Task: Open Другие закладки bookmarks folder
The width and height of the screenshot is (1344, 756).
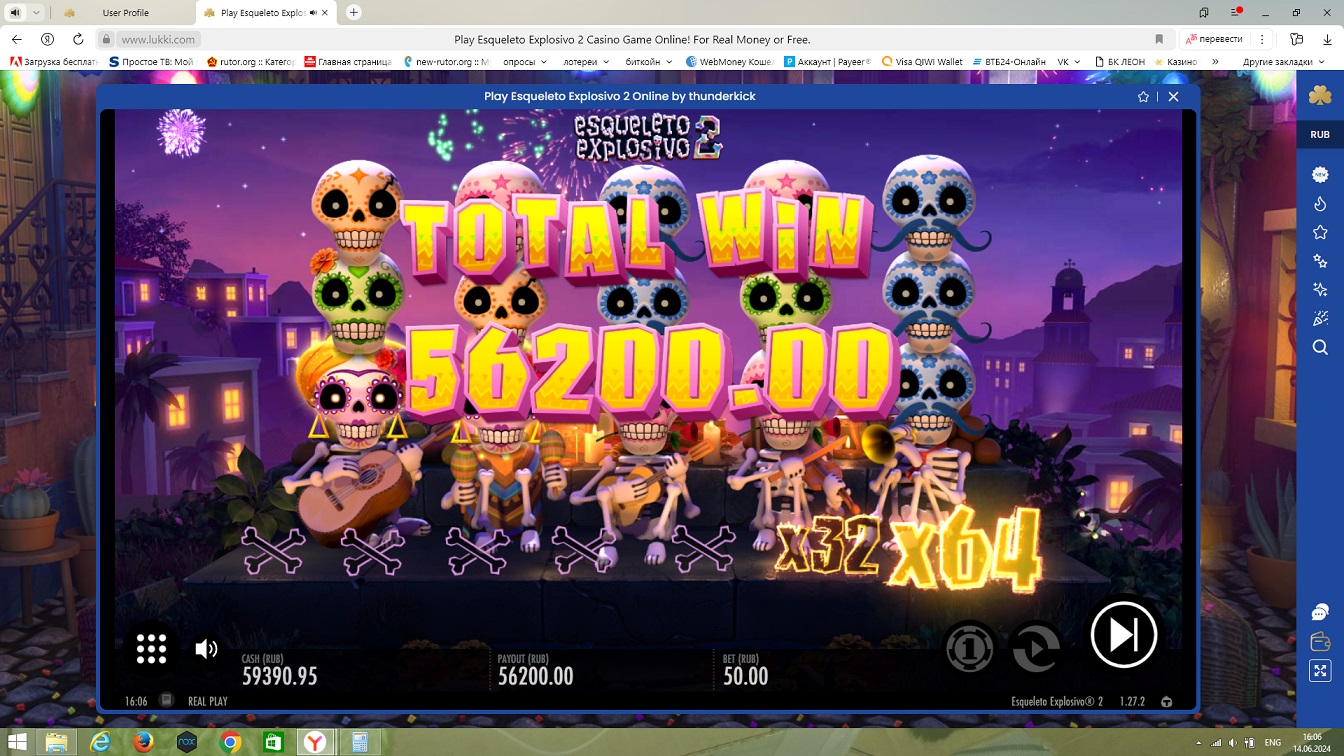Action: tap(1283, 62)
